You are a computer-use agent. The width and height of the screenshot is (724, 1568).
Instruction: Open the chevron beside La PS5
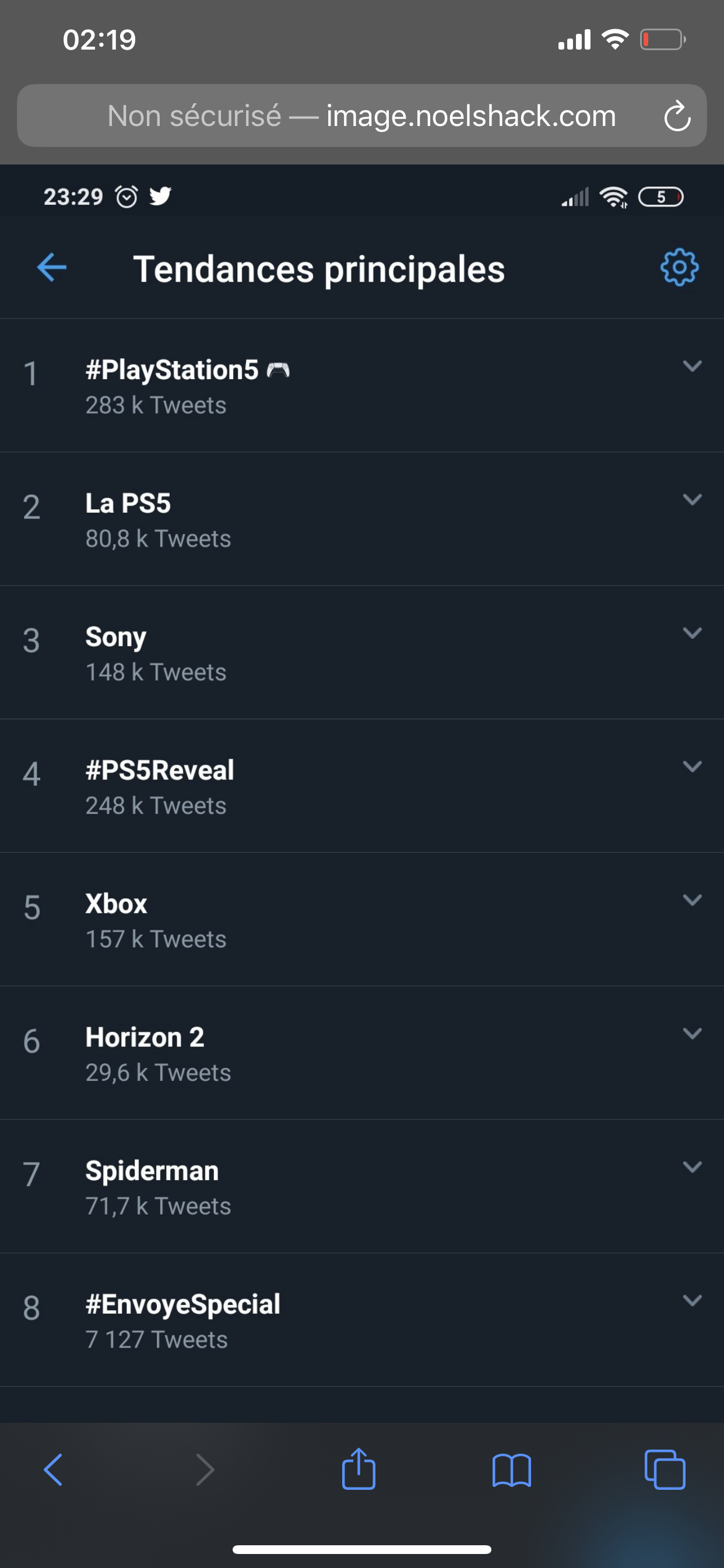[x=693, y=500]
